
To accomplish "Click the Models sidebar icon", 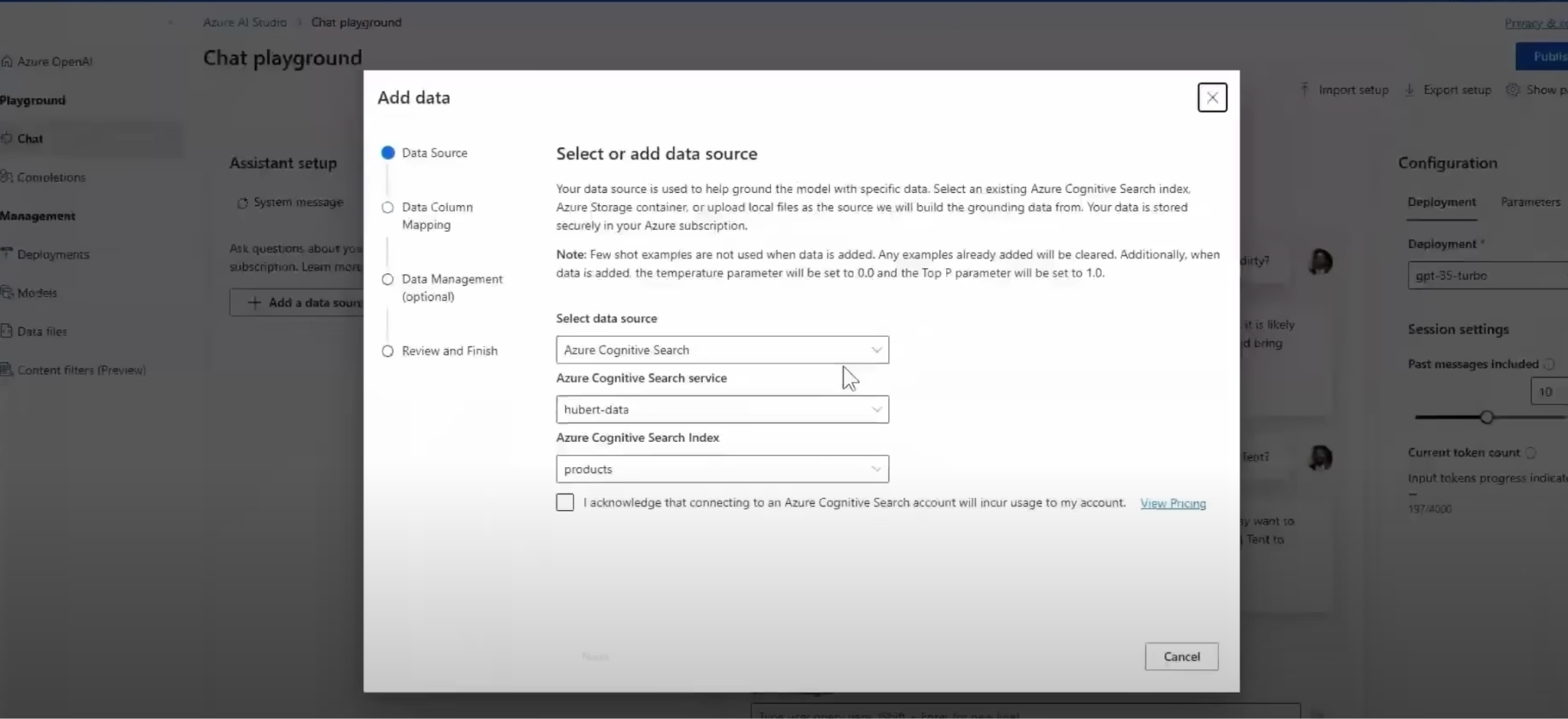I will (x=7, y=292).
